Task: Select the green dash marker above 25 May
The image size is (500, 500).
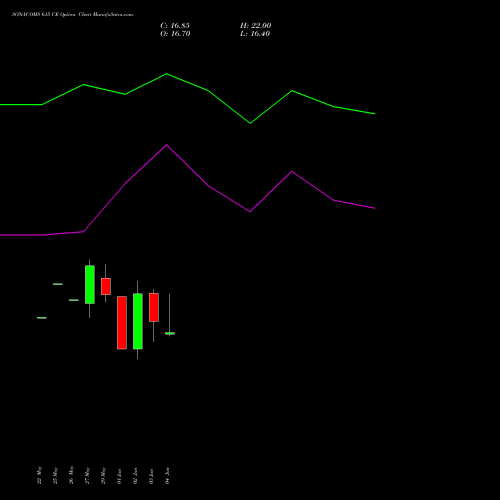Action: pyautogui.click(x=58, y=284)
